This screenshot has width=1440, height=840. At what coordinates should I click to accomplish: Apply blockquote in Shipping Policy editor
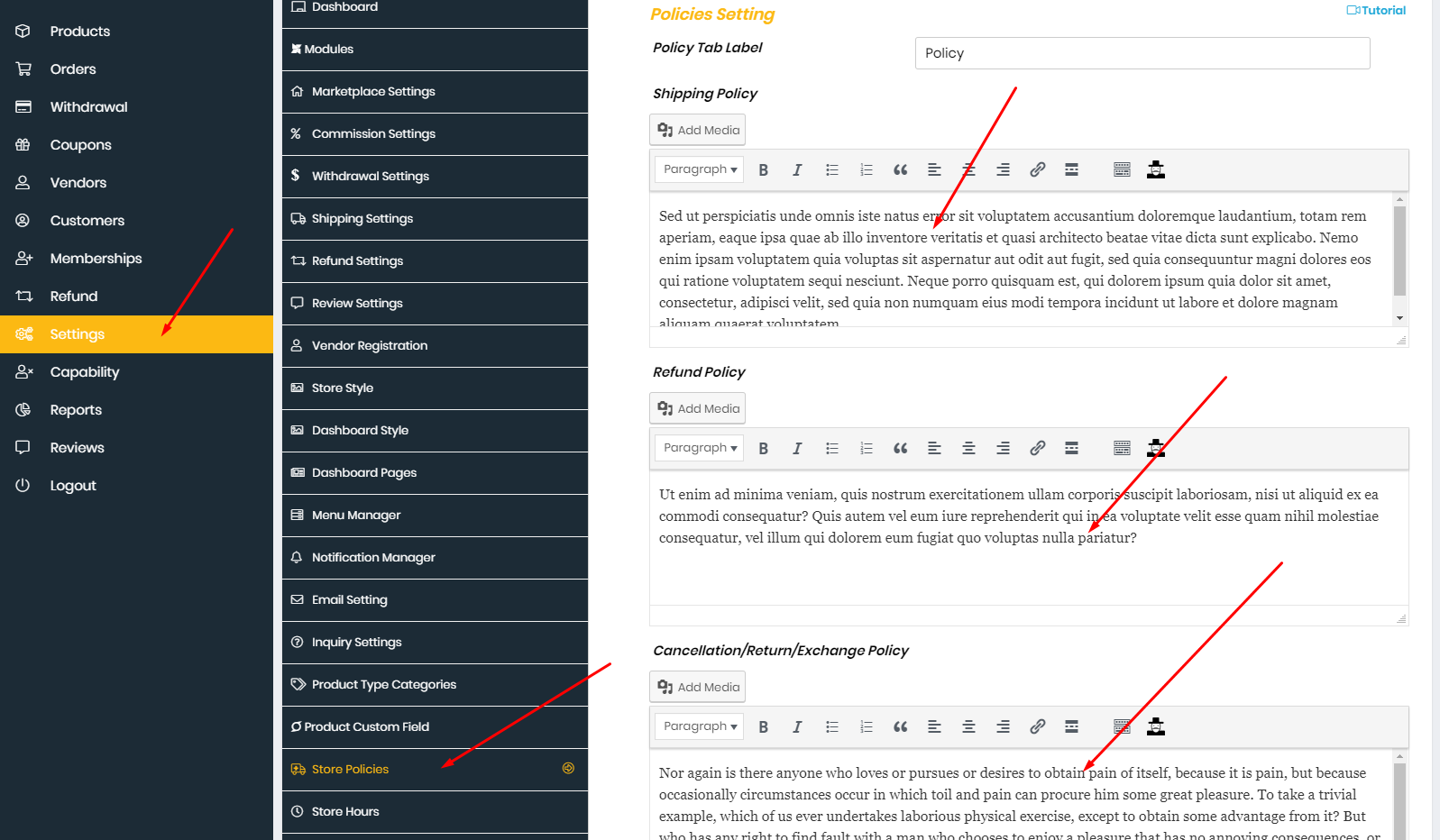[900, 169]
